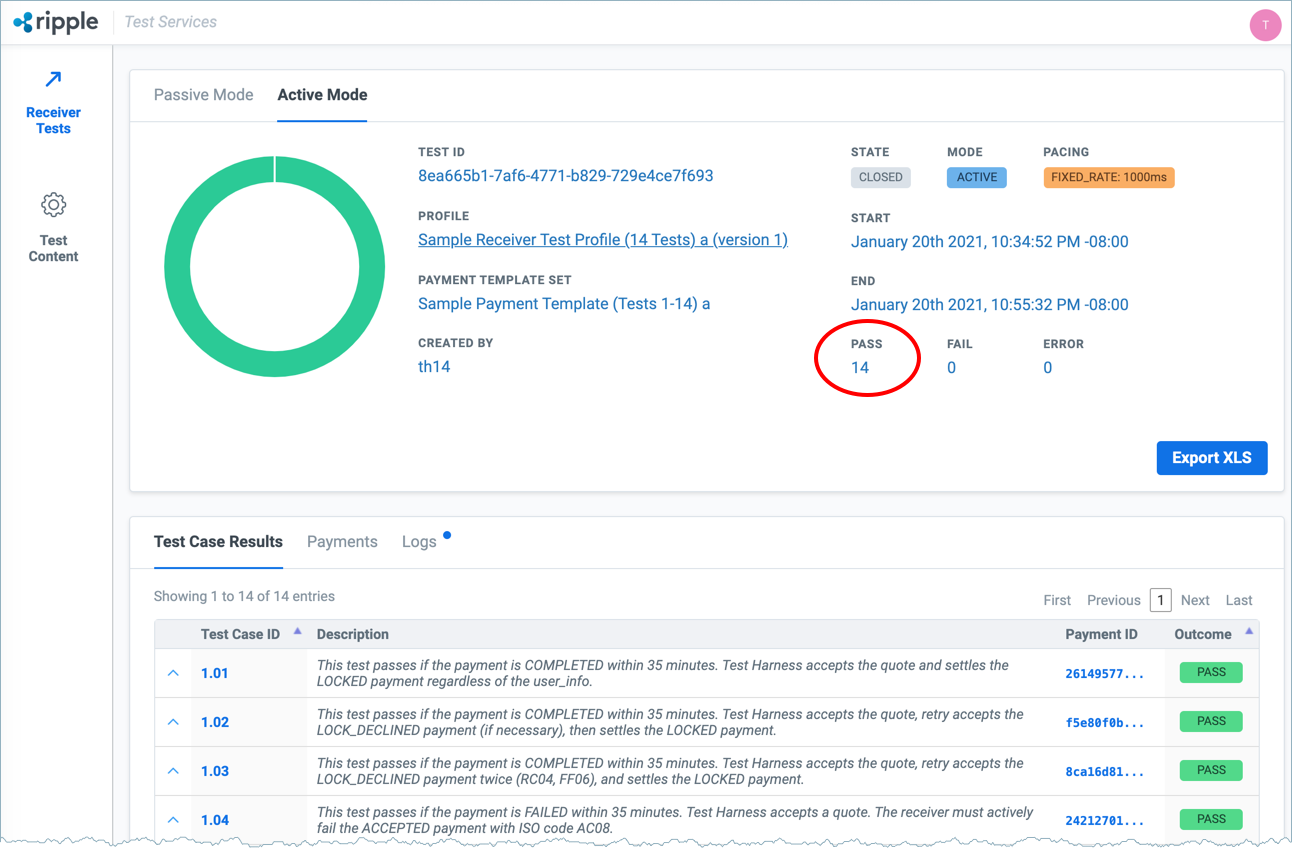Expand test case 1.03 row
The width and height of the screenshot is (1292, 848).
click(x=173, y=771)
